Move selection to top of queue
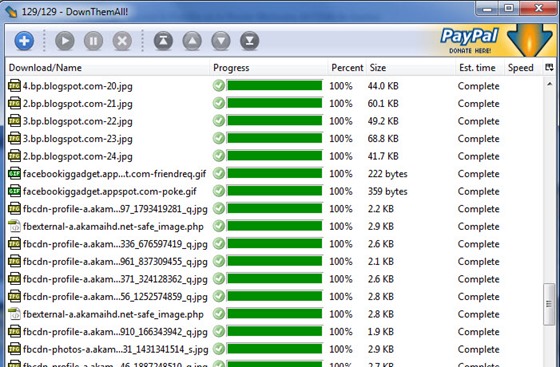560x367 pixels. click(x=164, y=41)
